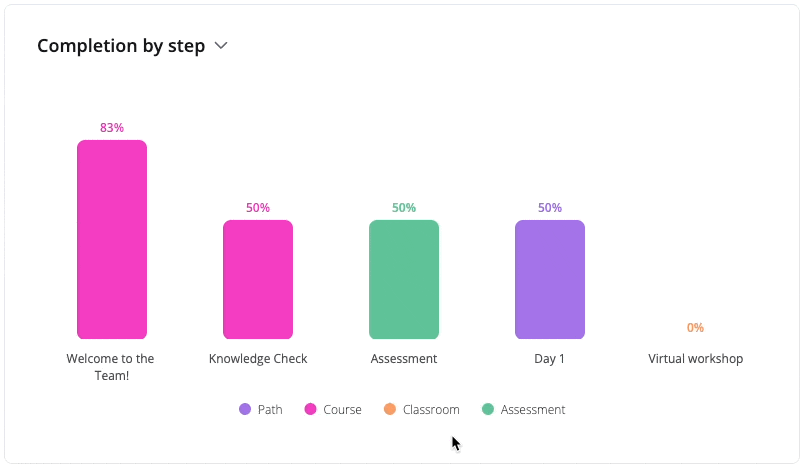The height and width of the screenshot is (468, 800).
Task: Click the green Assessment legend dot
Action: pos(488,409)
